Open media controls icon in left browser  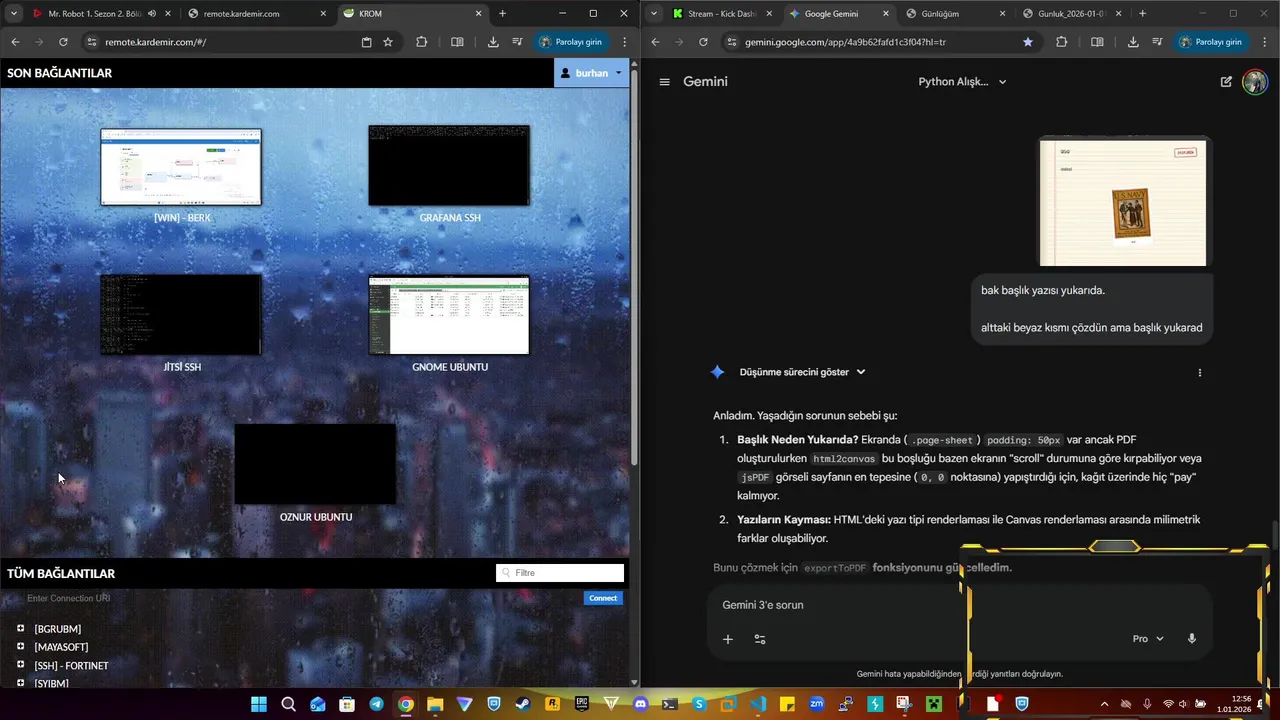[517, 42]
